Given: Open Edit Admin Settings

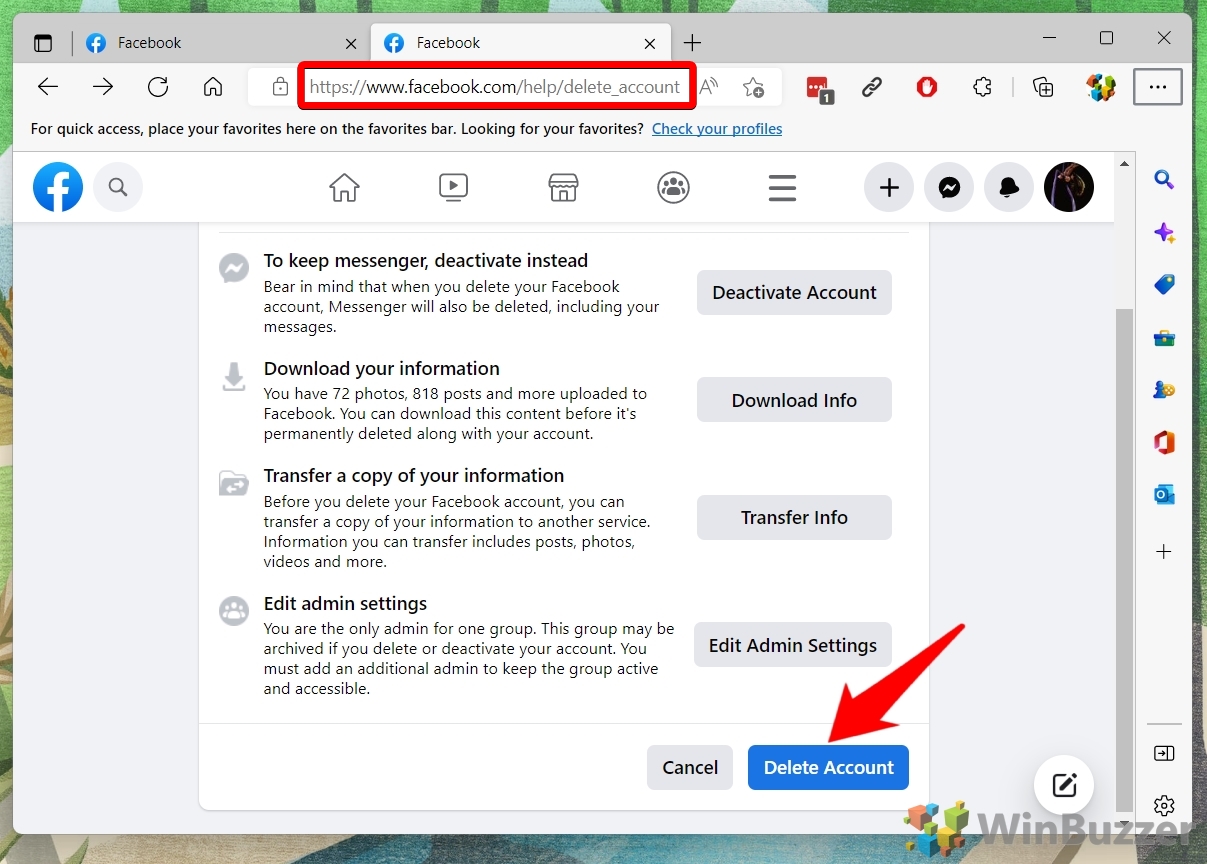Looking at the screenshot, I should point(793,645).
